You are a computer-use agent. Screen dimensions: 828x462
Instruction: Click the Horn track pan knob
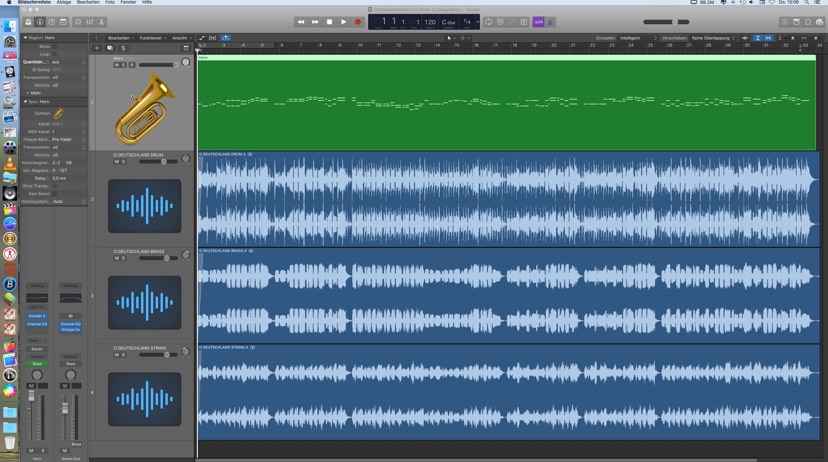185,62
